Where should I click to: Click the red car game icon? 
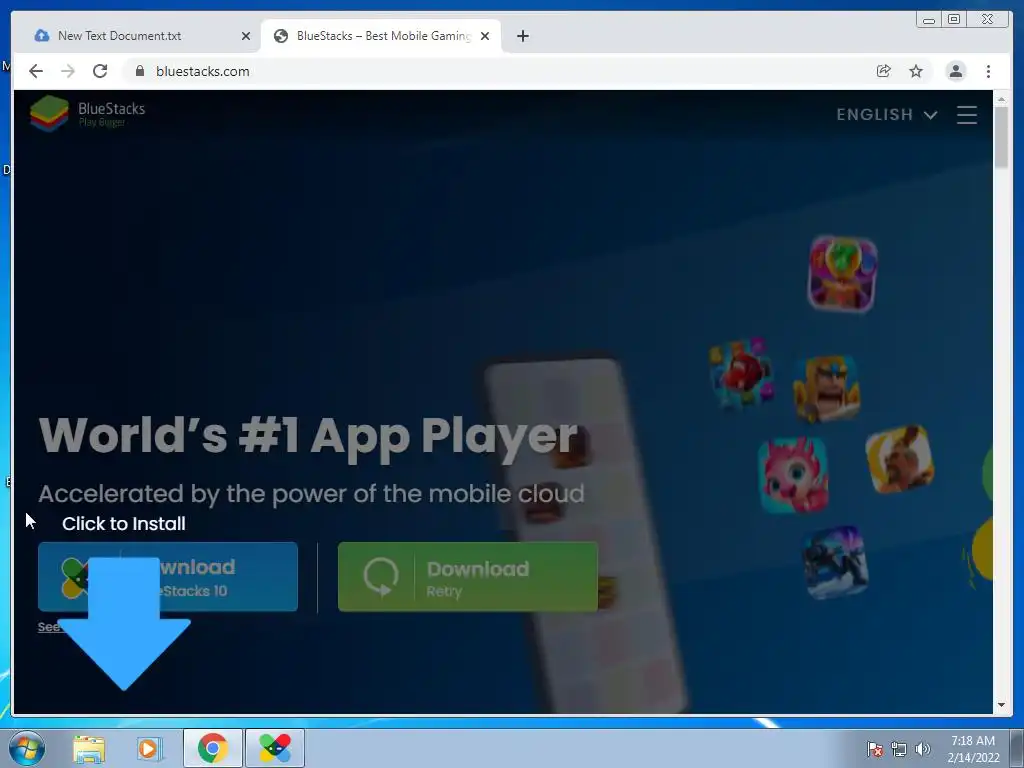pos(741,374)
